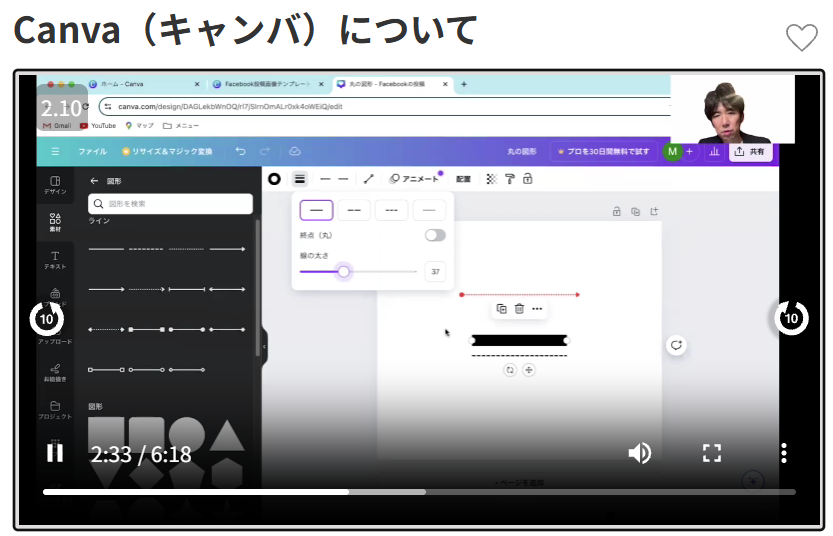This screenshot has width=833, height=536.
Task: Click the line weight value field 37
Action: click(x=435, y=271)
